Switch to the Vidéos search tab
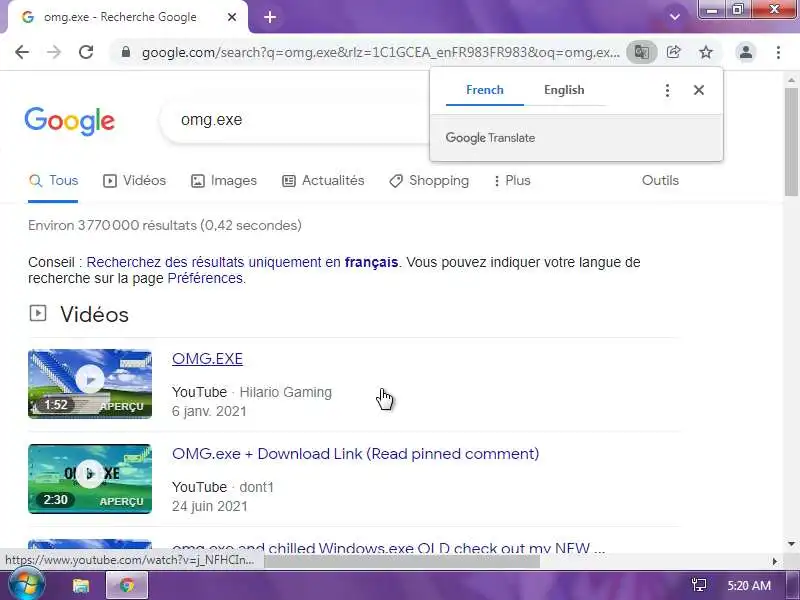Viewport: 800px width, 600px height. [x=134, y=181]
